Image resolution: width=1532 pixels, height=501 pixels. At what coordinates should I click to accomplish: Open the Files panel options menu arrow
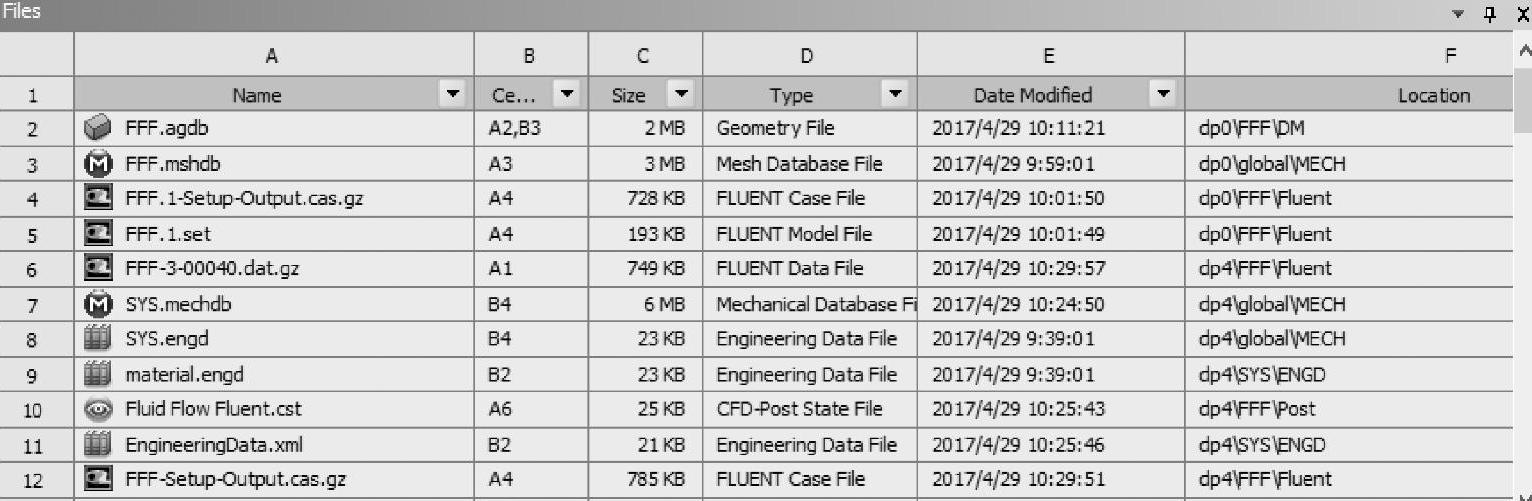pos(1458,14)
